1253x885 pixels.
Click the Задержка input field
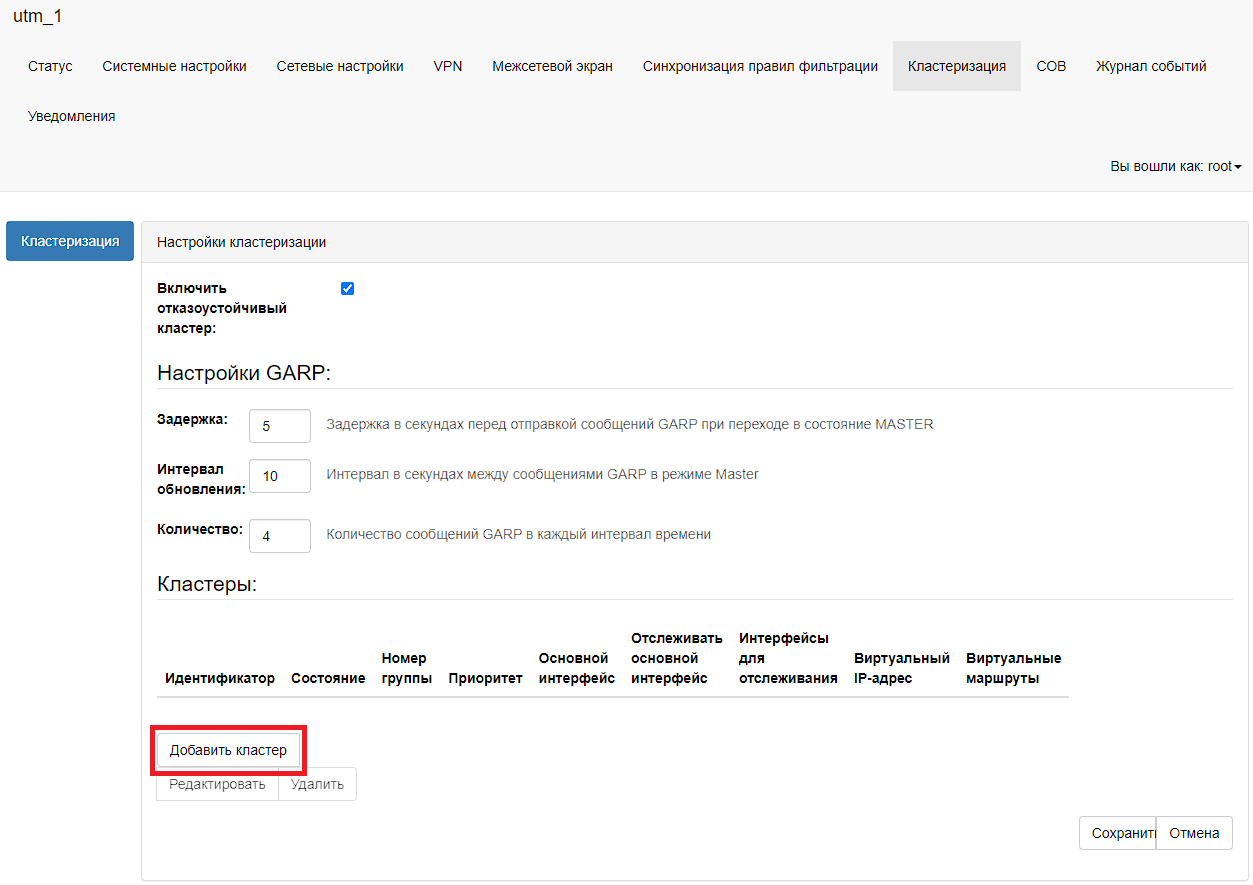(x=279, y=425)
